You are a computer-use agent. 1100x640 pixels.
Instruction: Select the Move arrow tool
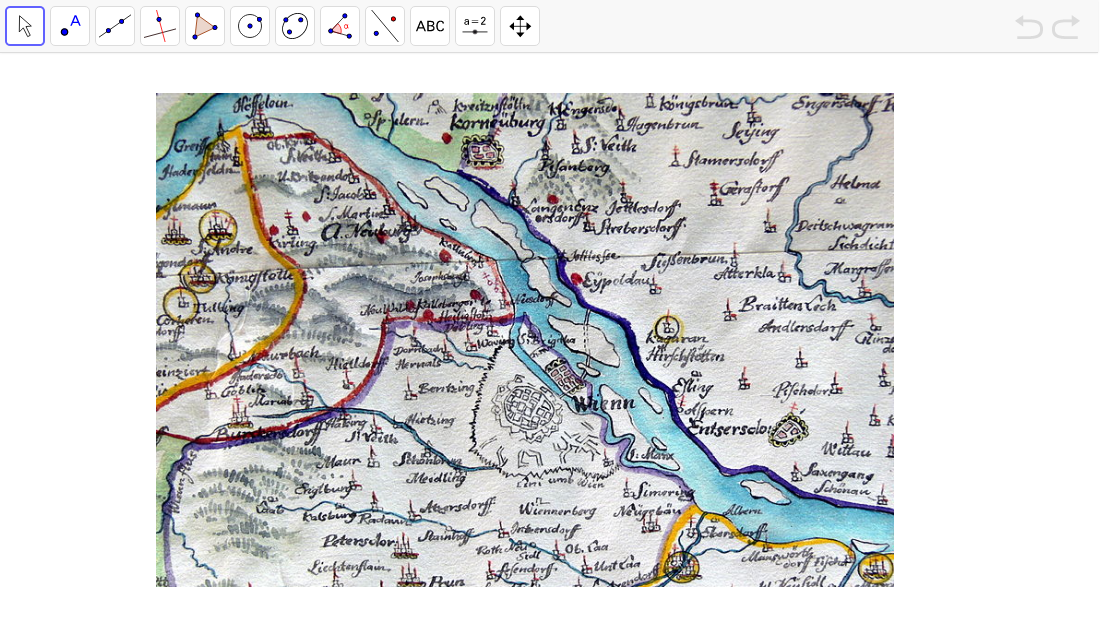coord(25,26)
